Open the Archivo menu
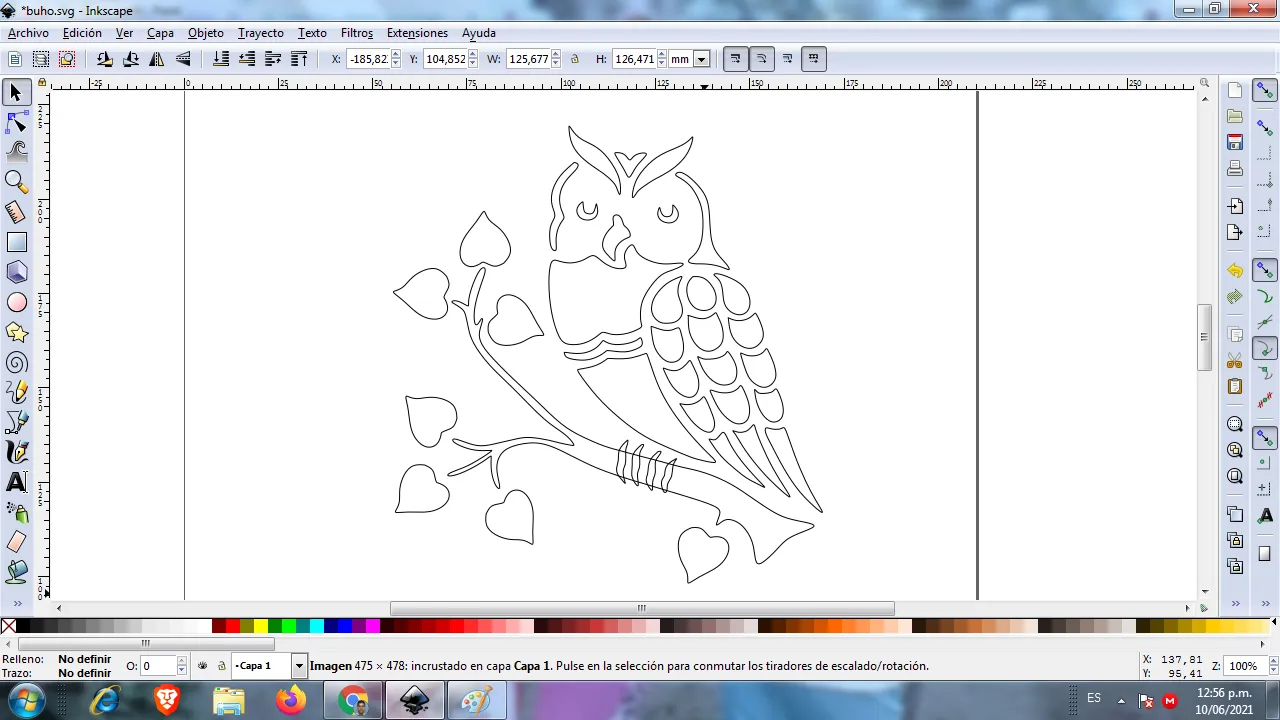Image resolution: width=1280 pixels, height=720 pixels. (28, 33)
